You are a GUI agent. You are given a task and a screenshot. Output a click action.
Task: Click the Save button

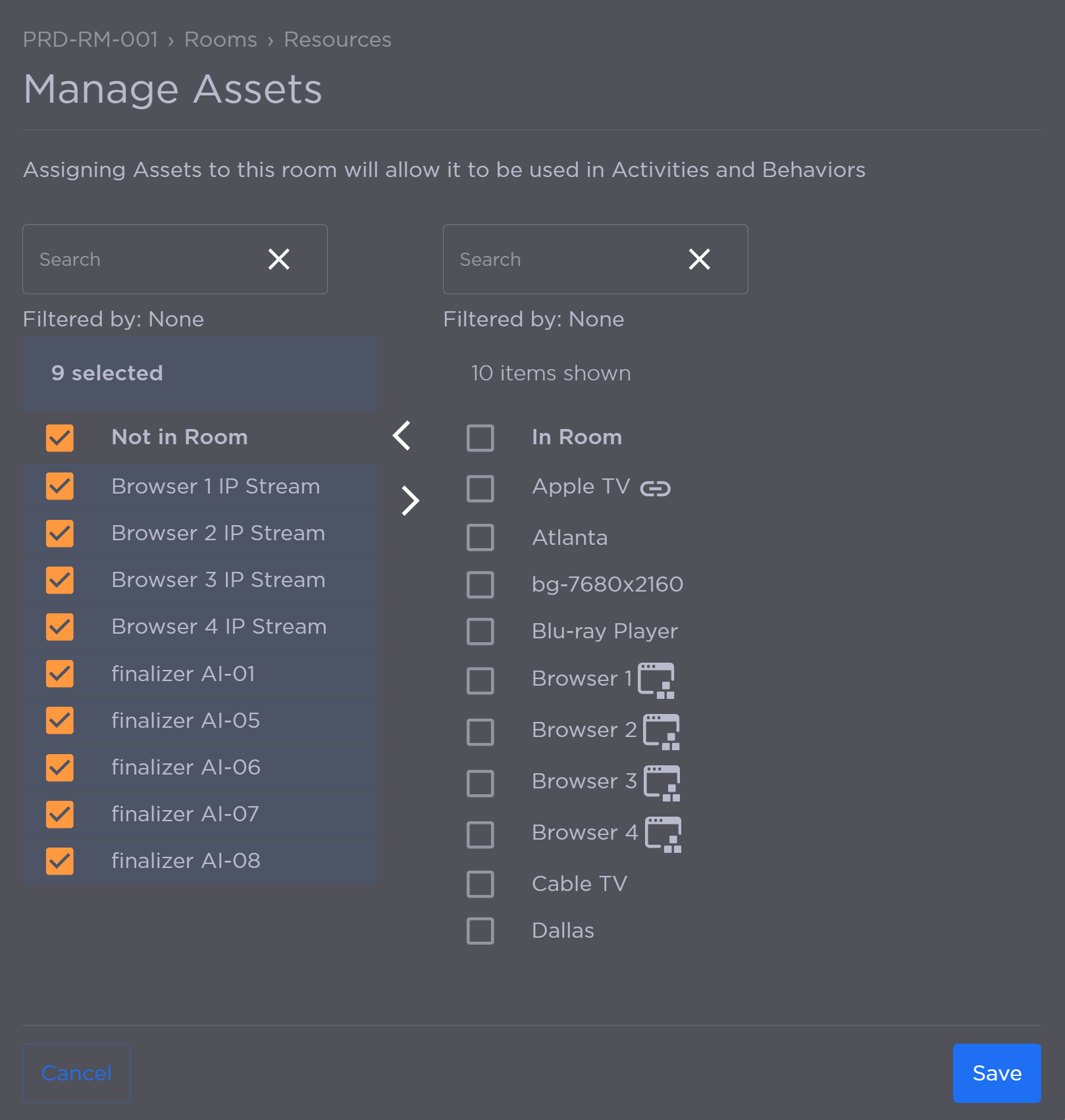click(x=996, y=1073)
